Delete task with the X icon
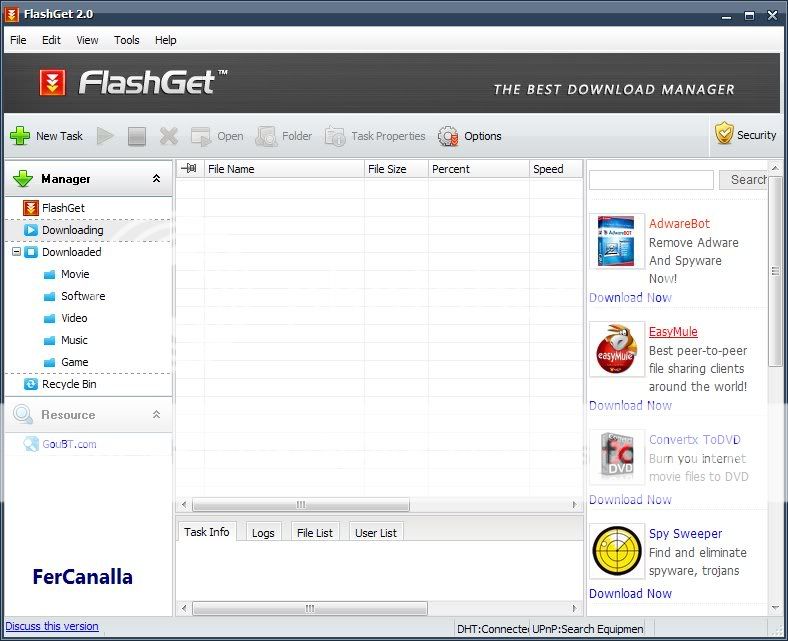 [x=169, y=136]
